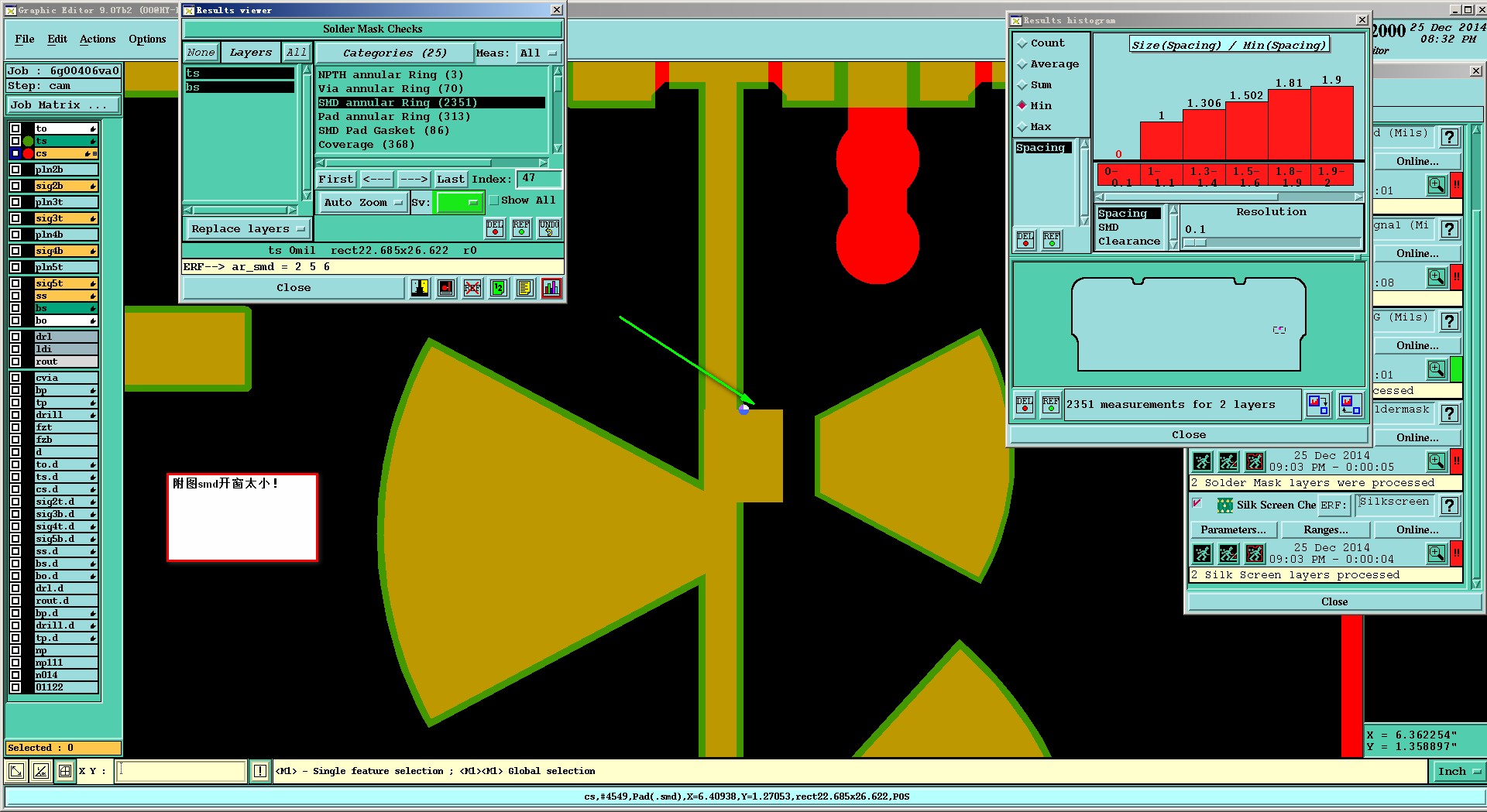Click the First button

click(x=336, y=180)
